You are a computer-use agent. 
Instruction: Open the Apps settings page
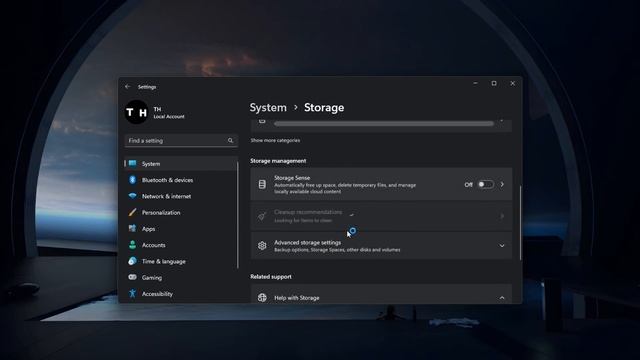pyautogui.click(x=181, y=229)
